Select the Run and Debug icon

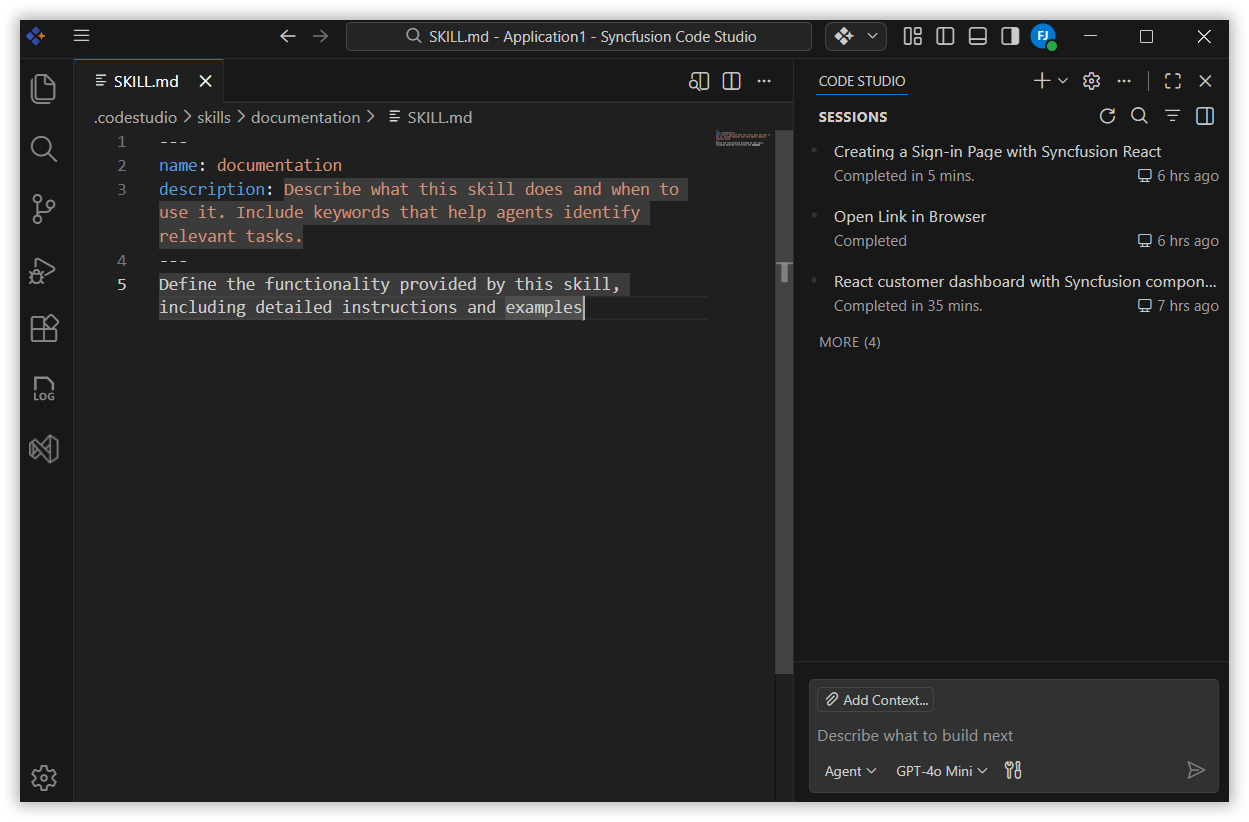[x=43, y=269]
